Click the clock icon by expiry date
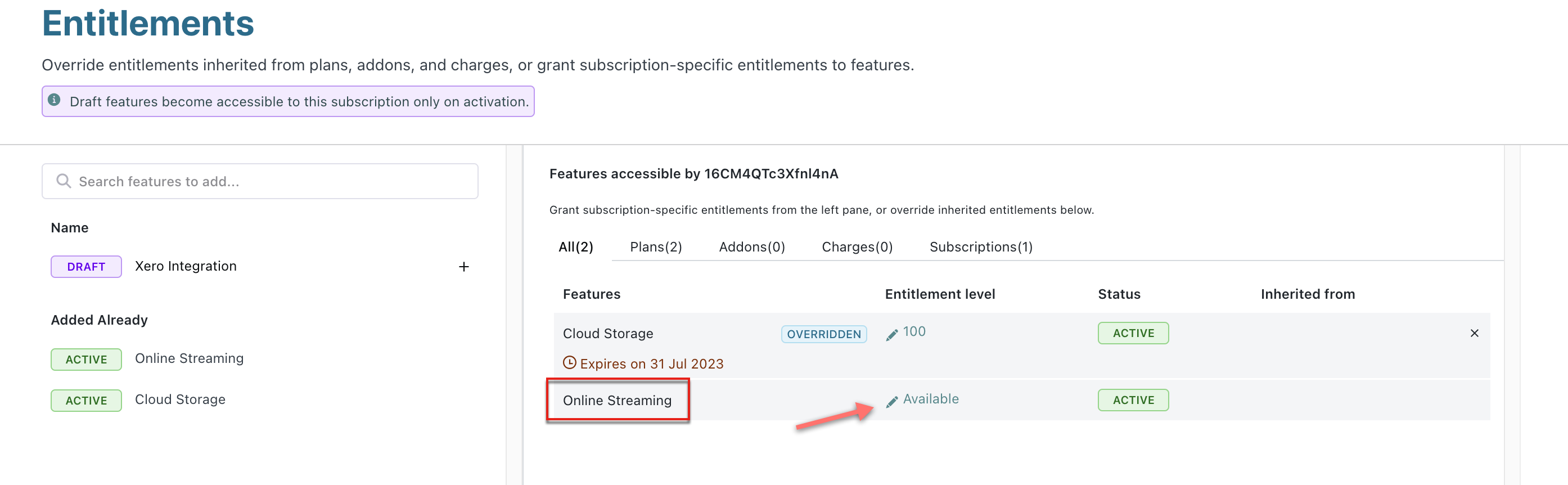 pyautogui.click(x=569, y=363)
